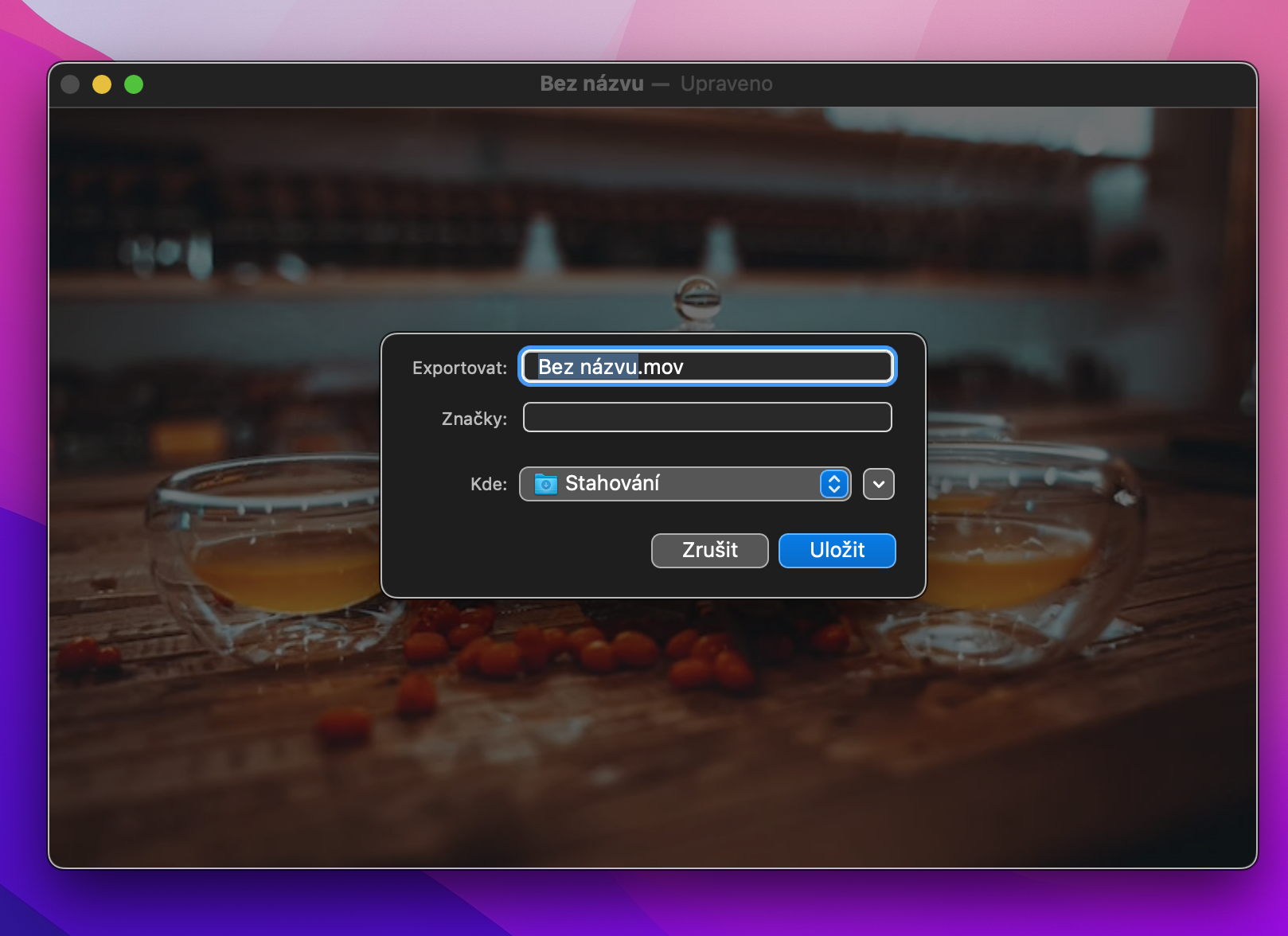Click the Značky: label
This screenshot has width=1288, height=936.
(474, 419)
